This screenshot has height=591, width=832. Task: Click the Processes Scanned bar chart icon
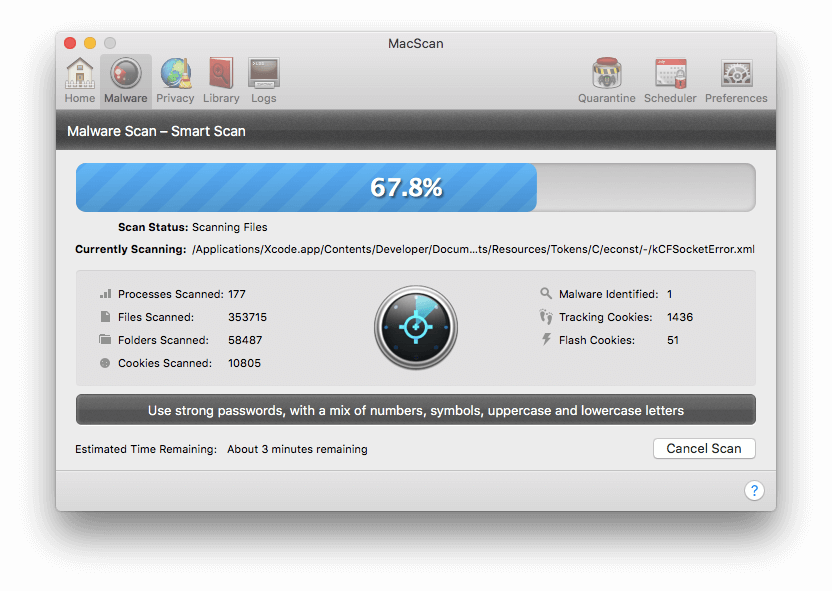(x=106, y=295)
